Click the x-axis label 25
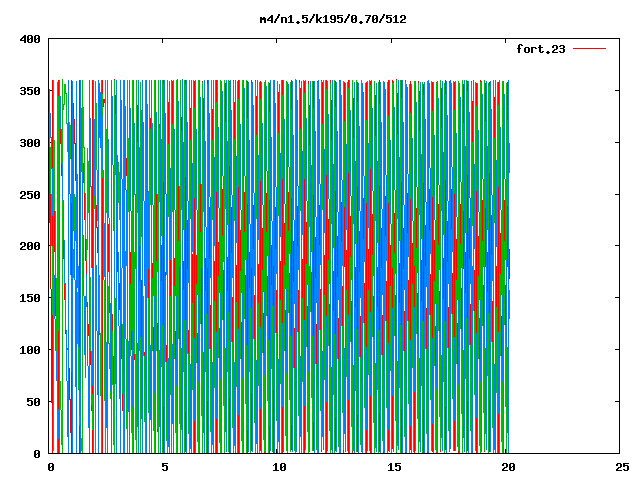The height and width of the screenshot is (480, 640). pyautogui.click(x=622, y=467)
